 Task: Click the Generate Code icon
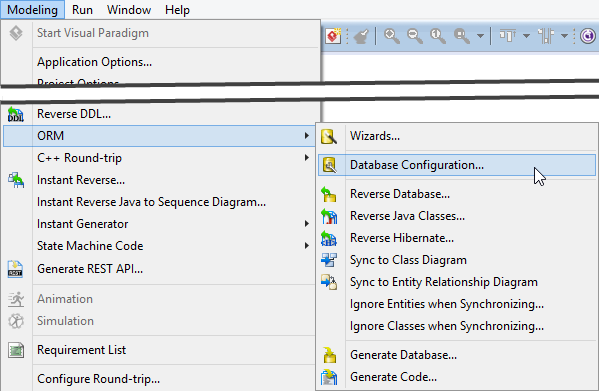(329, 377)
